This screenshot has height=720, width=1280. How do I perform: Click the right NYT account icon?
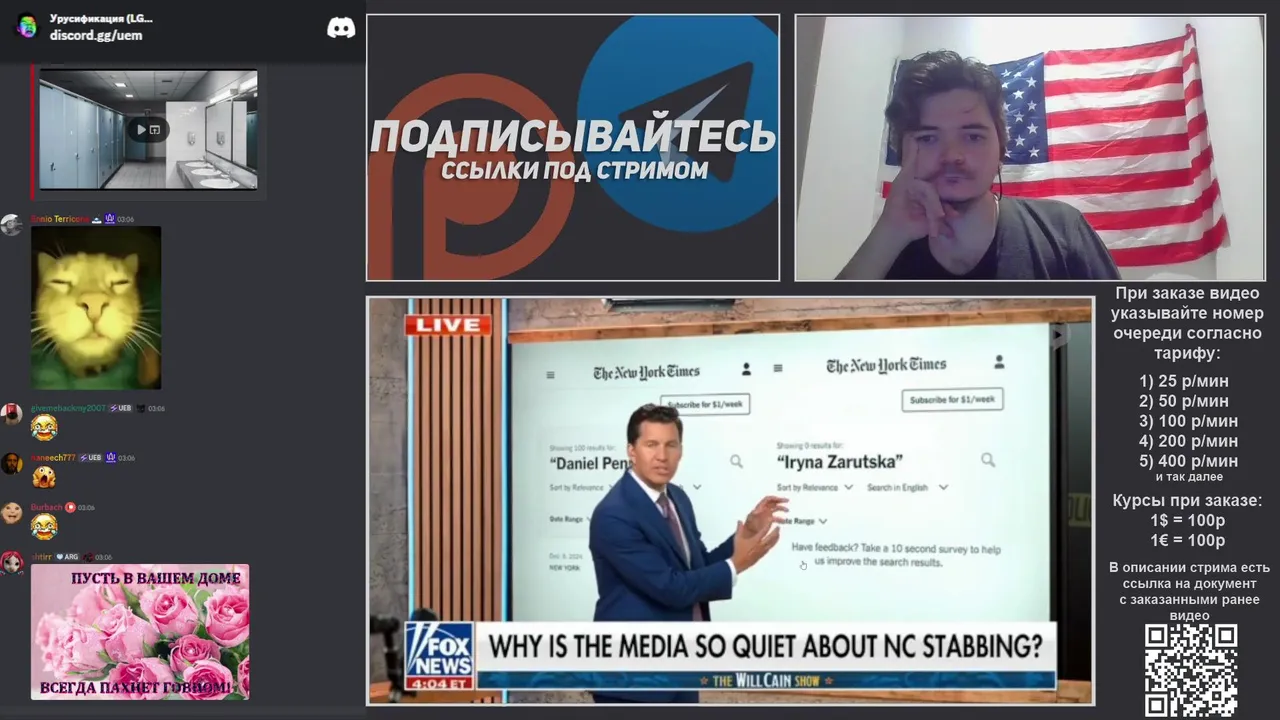click(999, 362)
